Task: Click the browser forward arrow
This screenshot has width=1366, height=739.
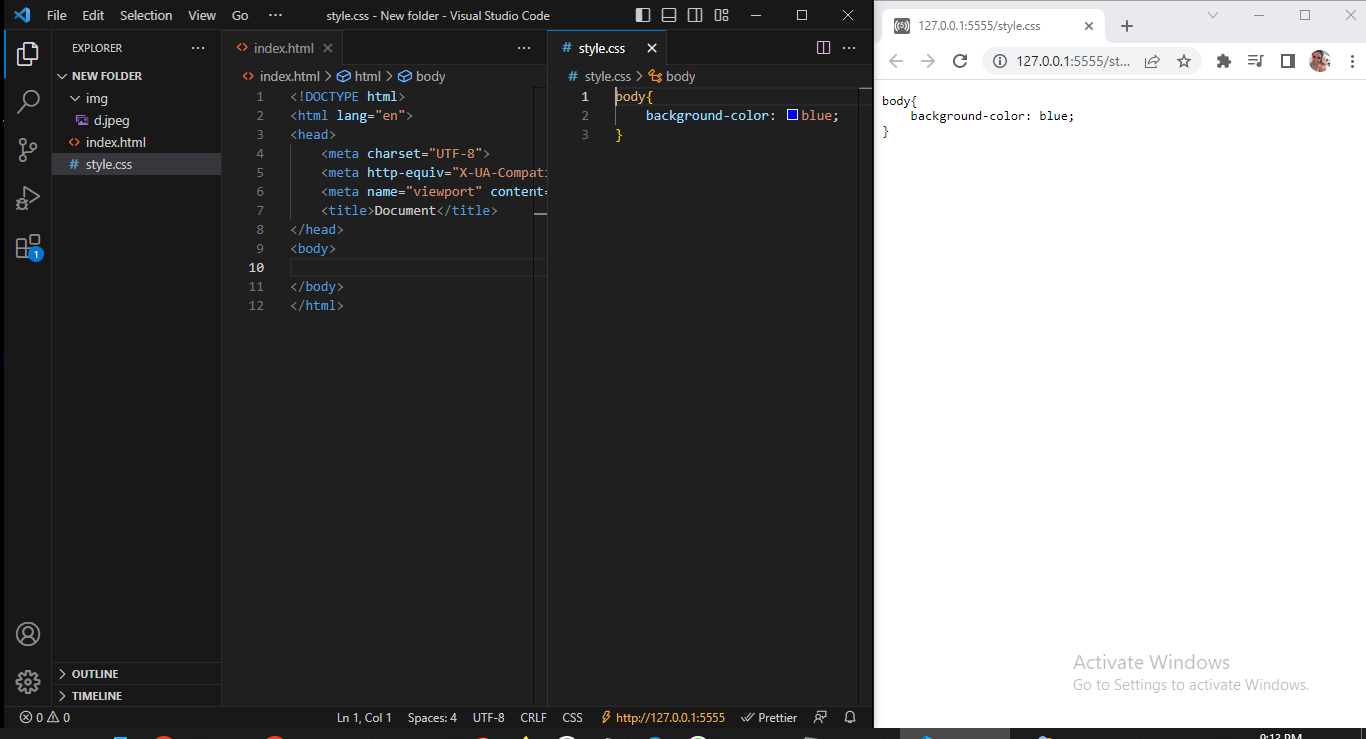Action: click(x=928, y=61)
